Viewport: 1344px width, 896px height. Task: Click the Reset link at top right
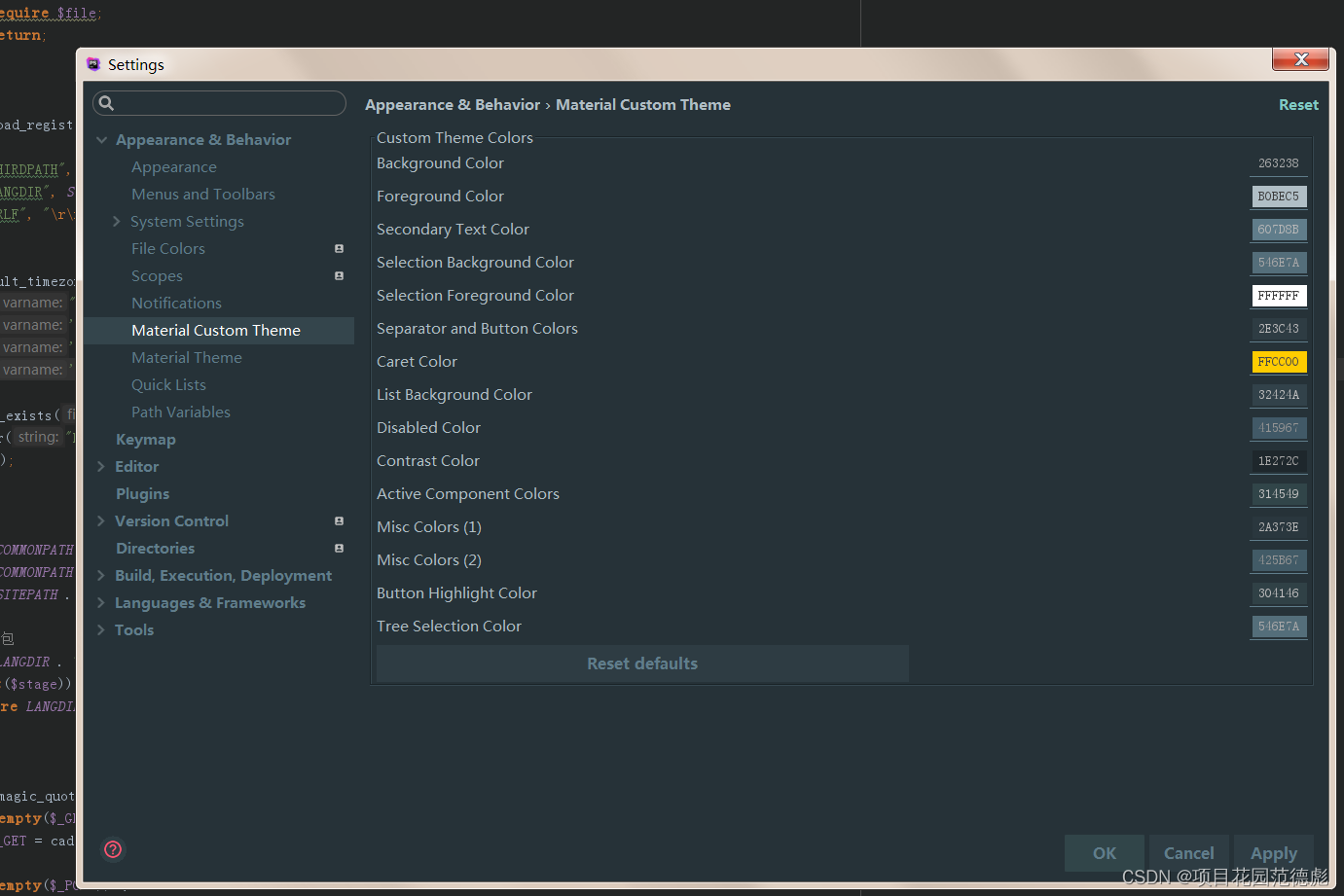point(1298,105)
